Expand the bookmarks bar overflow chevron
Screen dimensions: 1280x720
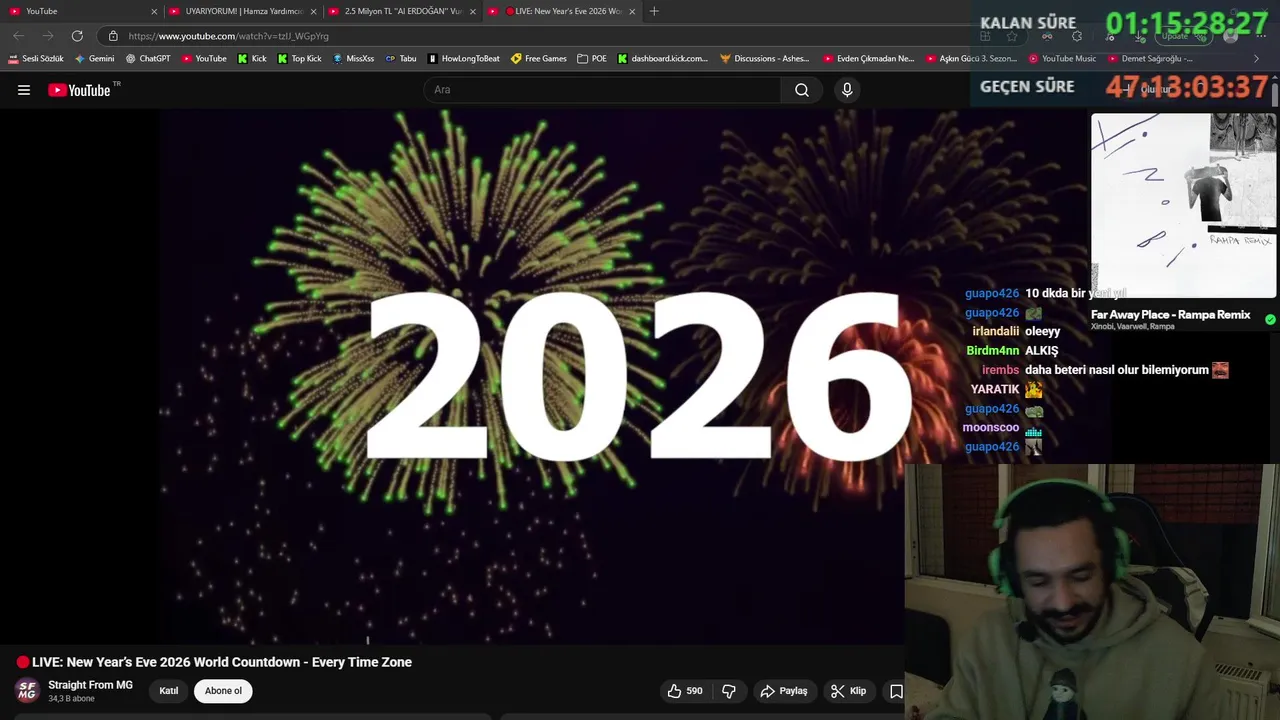(1256, 59)
